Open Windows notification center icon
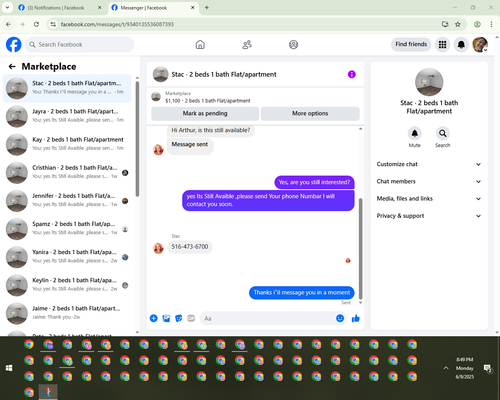 (x=488, y=368)
